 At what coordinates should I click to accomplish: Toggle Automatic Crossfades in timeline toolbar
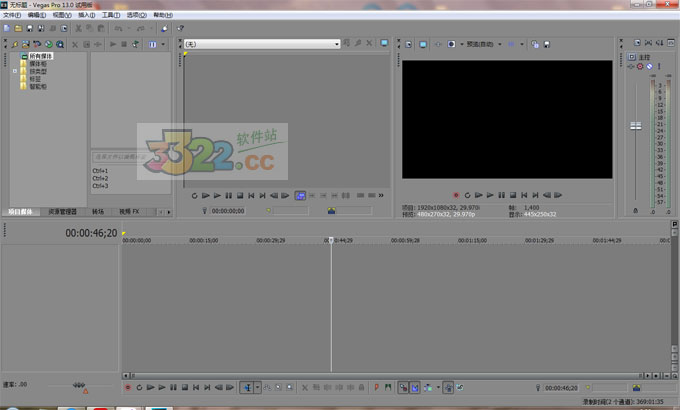coord(415,387)
